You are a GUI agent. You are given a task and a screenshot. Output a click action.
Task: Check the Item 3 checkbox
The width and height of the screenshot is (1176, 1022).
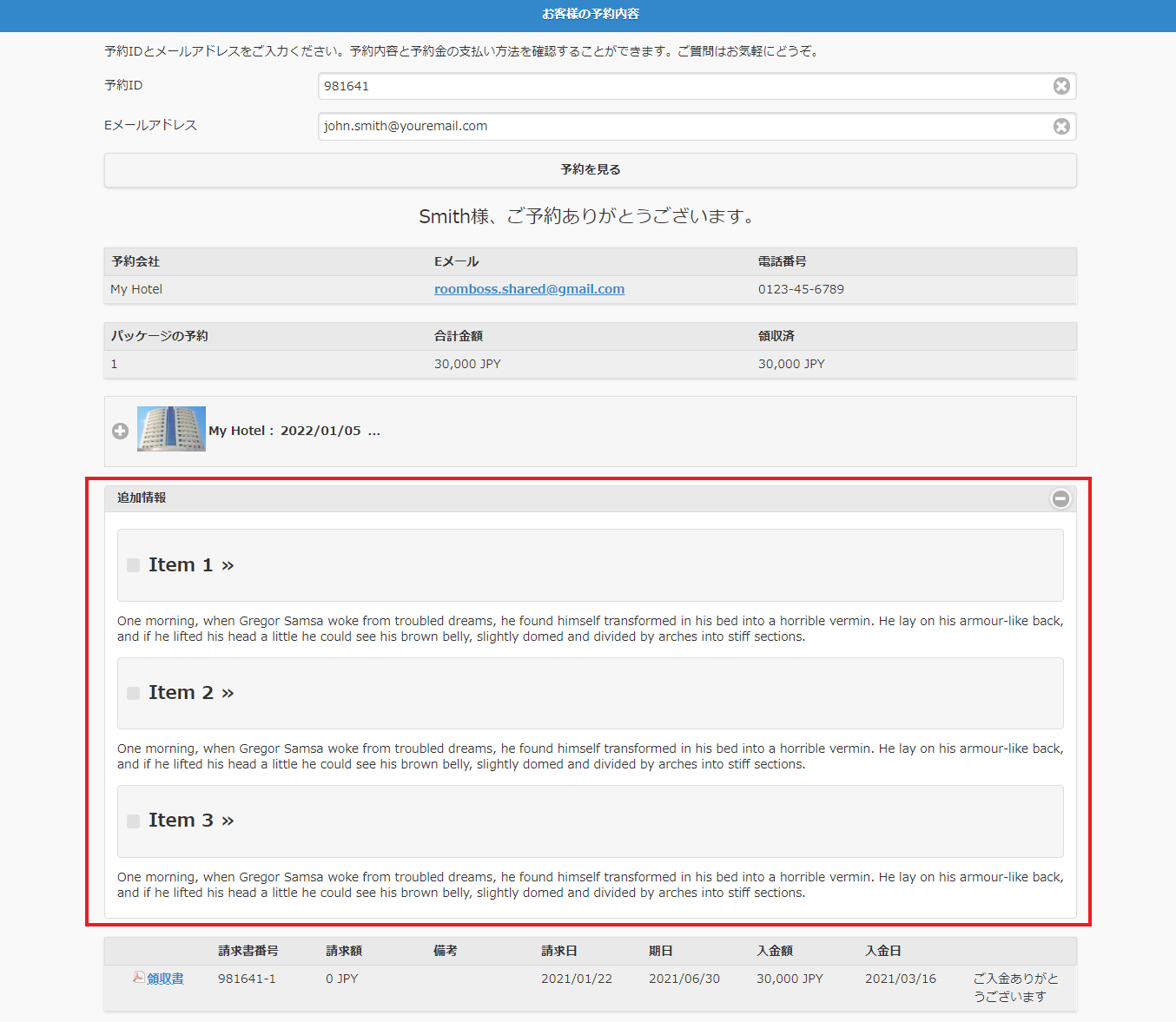click(133, 821)
